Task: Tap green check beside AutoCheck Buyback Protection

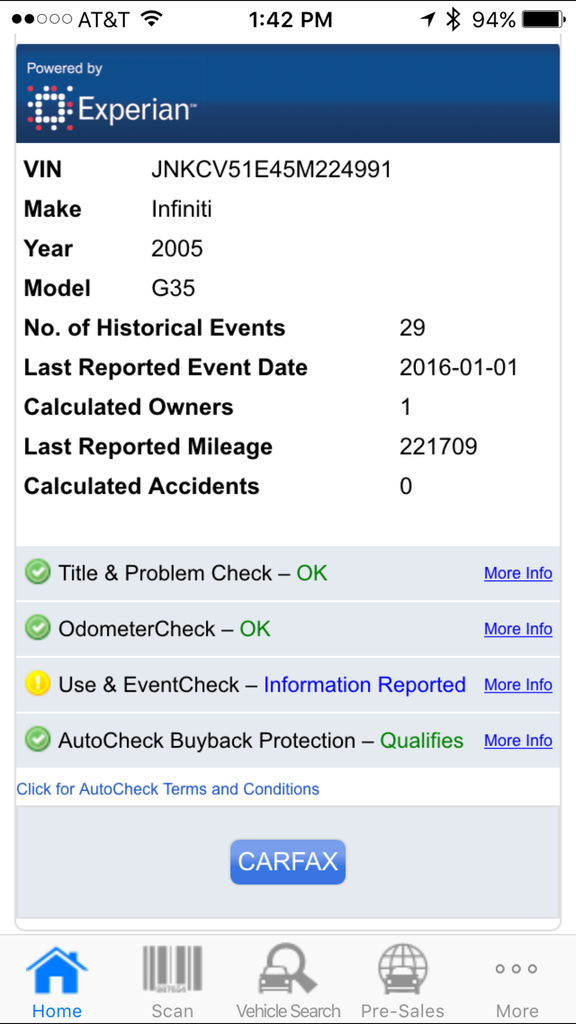Action: [x=37, y=740]
